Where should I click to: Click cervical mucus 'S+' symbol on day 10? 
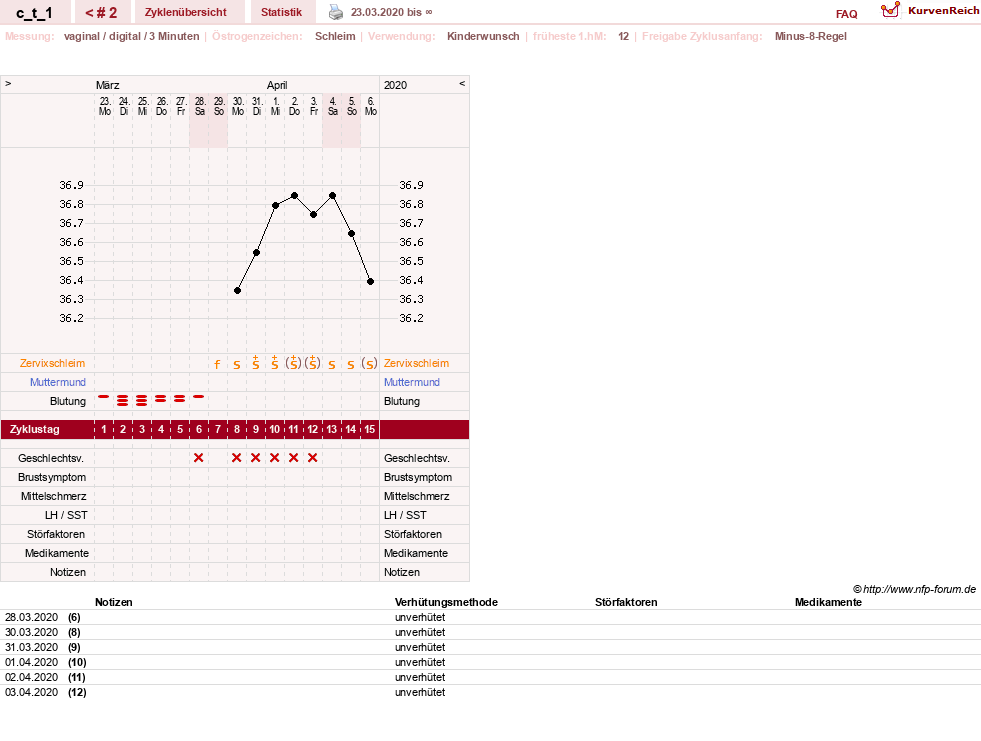click(275, 362)
